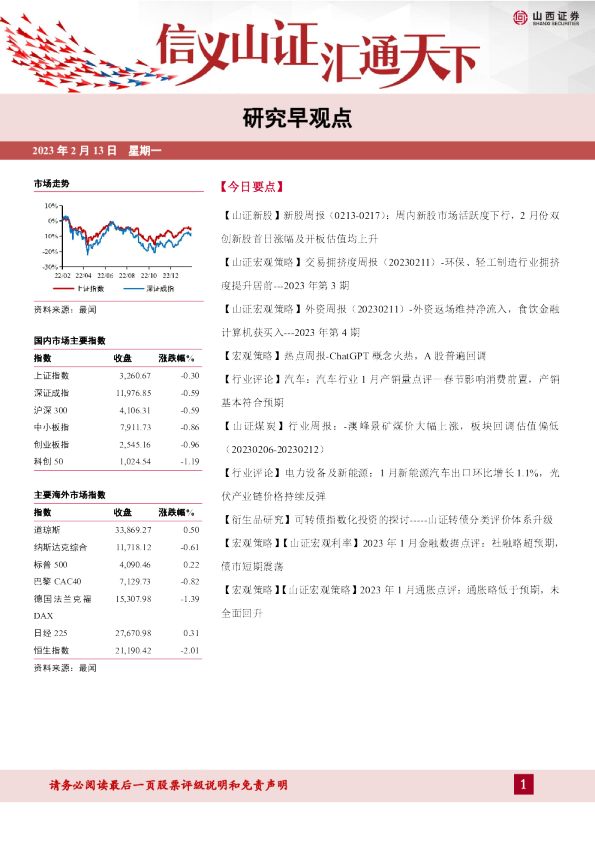Select the 上证指数 row in table

(x=118, y=375)
